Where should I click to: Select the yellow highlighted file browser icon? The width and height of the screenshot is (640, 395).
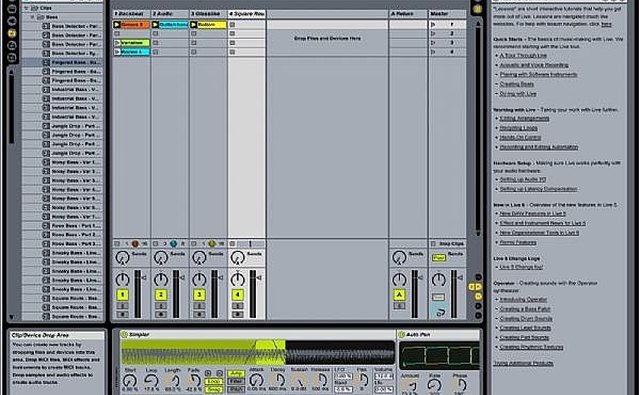[x=12, y=33]
